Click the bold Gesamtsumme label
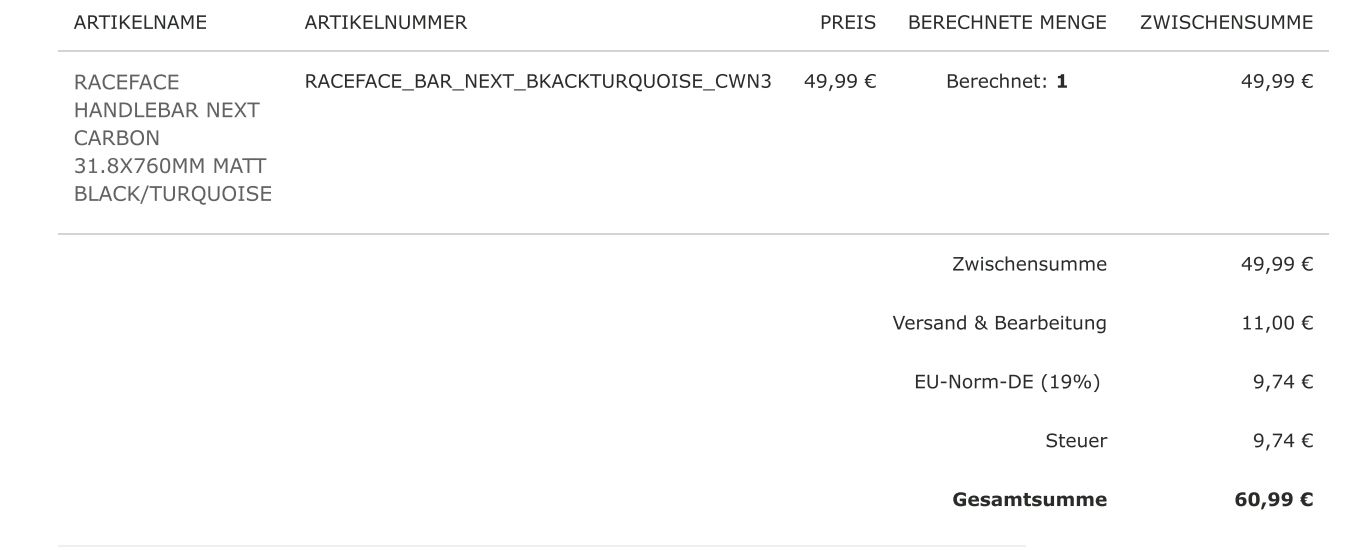Viewport: 1357px width, 550px height. click(x=1029, y=500)
